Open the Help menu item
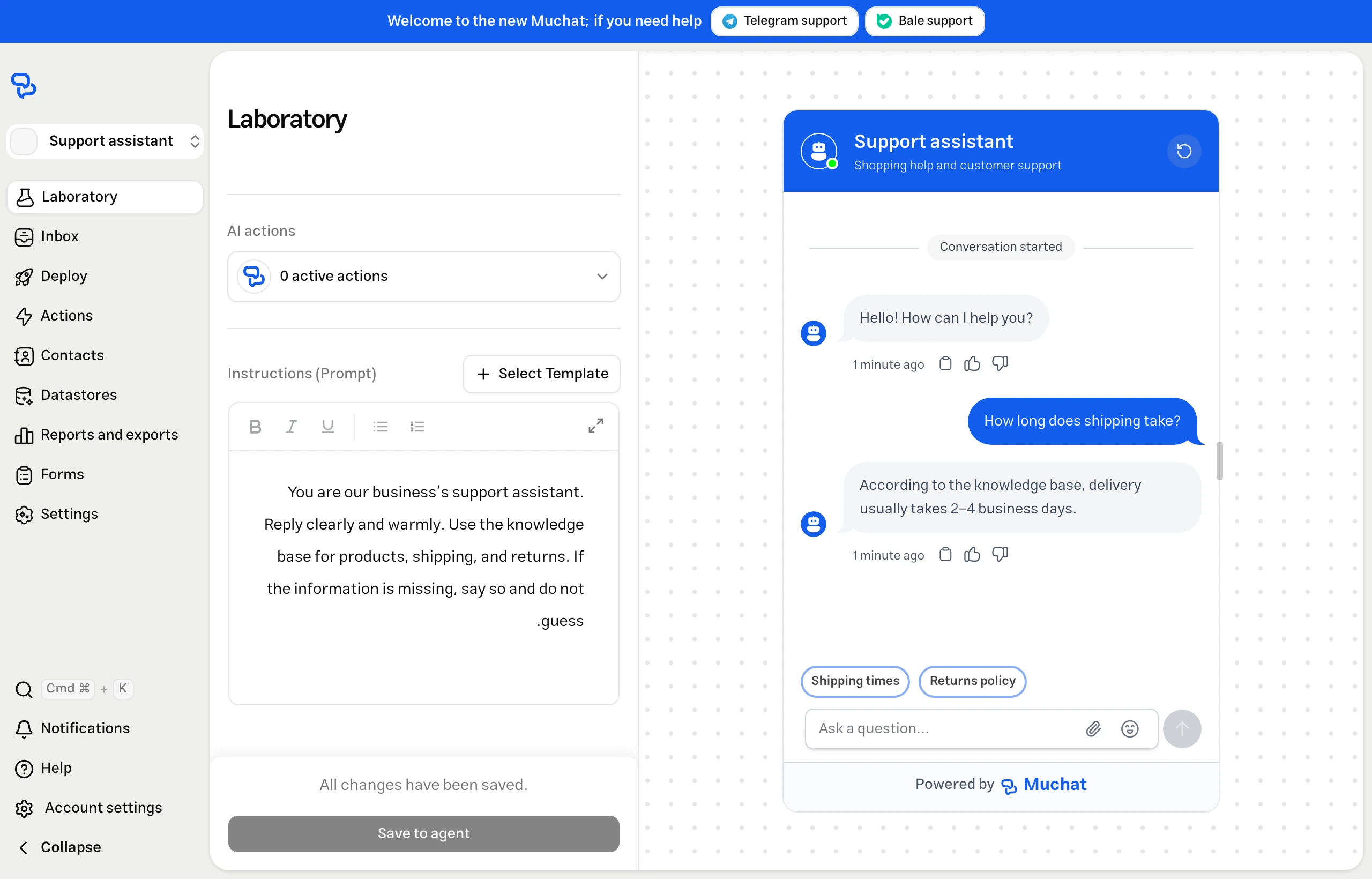Viewport: 1372px width, 879px height. 105,768
